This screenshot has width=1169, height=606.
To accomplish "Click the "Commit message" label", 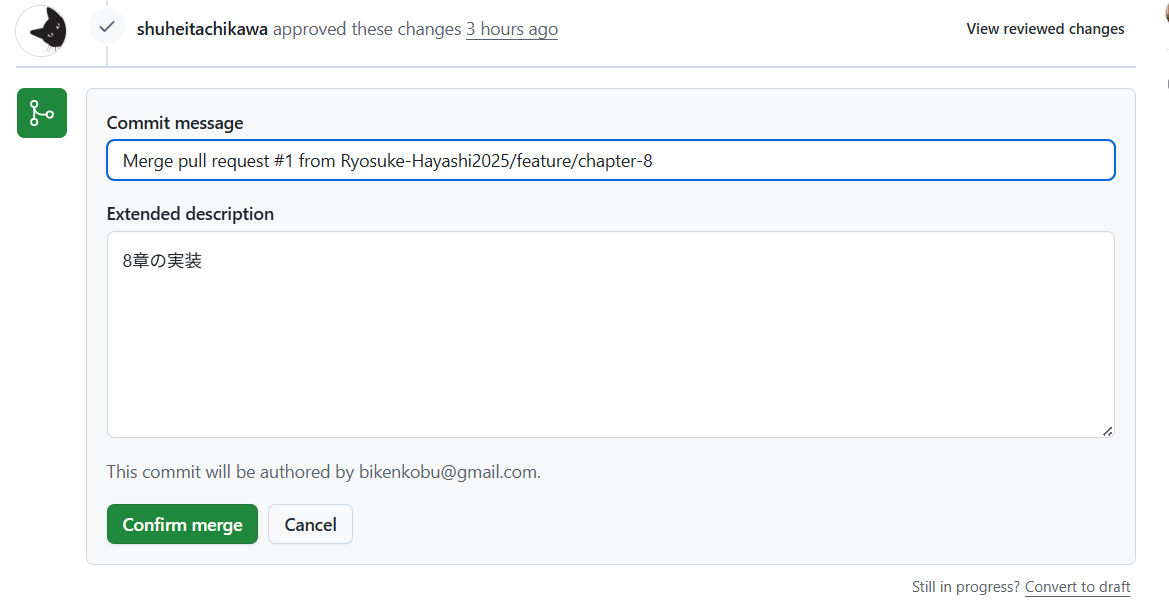I will pos(175,123).
